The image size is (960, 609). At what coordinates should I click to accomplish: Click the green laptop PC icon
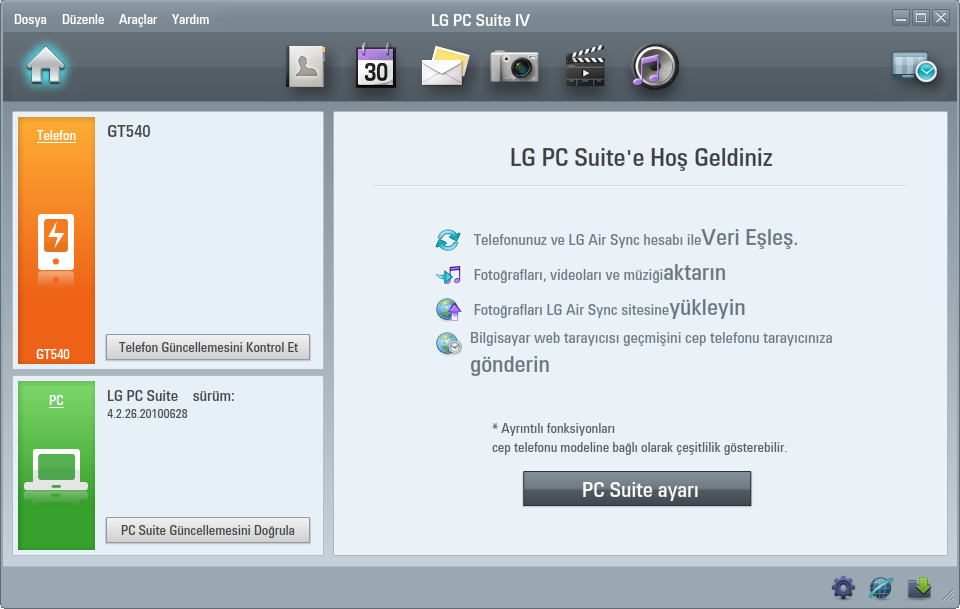pyautogui.click(x=56, y=471)
